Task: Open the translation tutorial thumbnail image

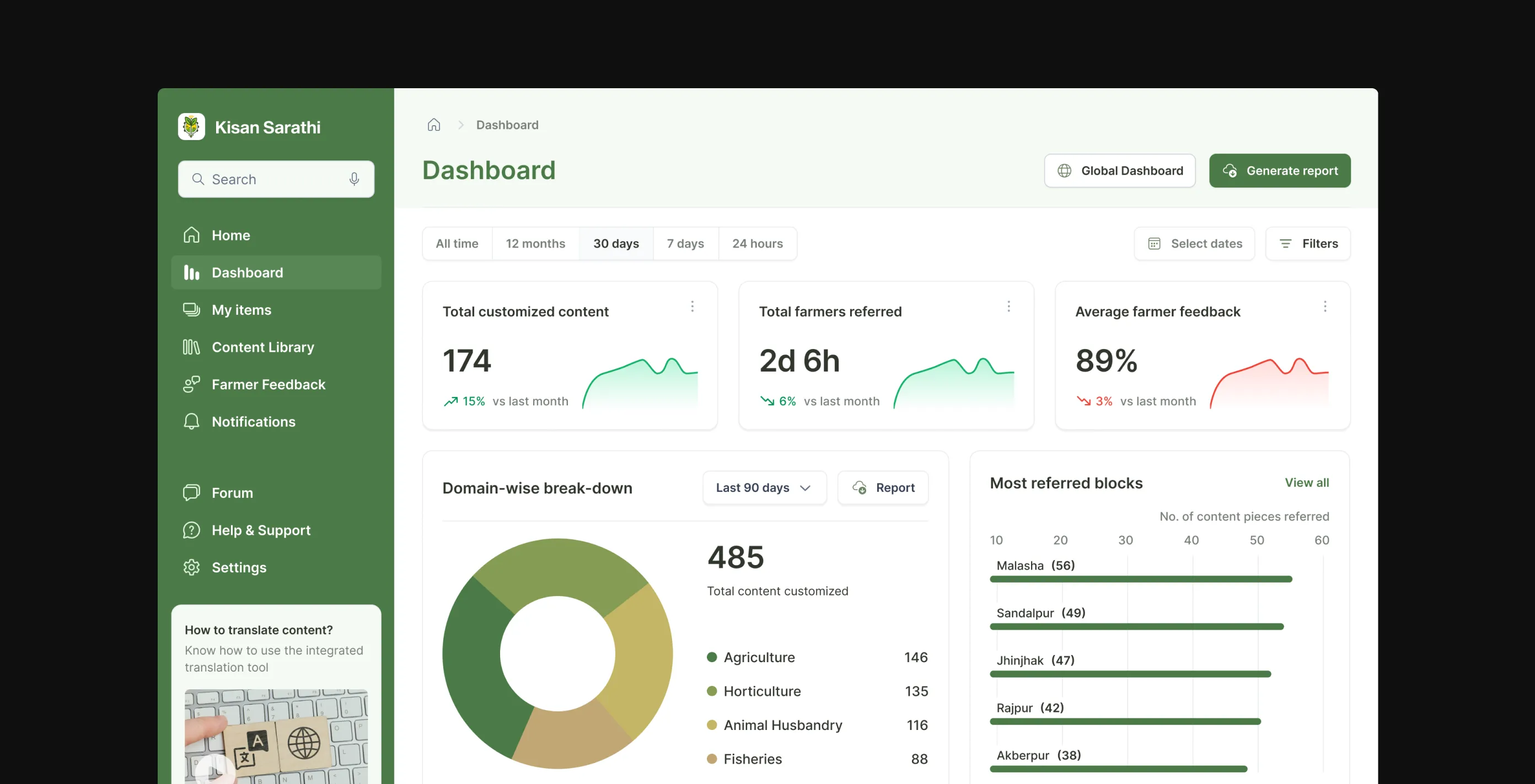Action: point(276,737)
